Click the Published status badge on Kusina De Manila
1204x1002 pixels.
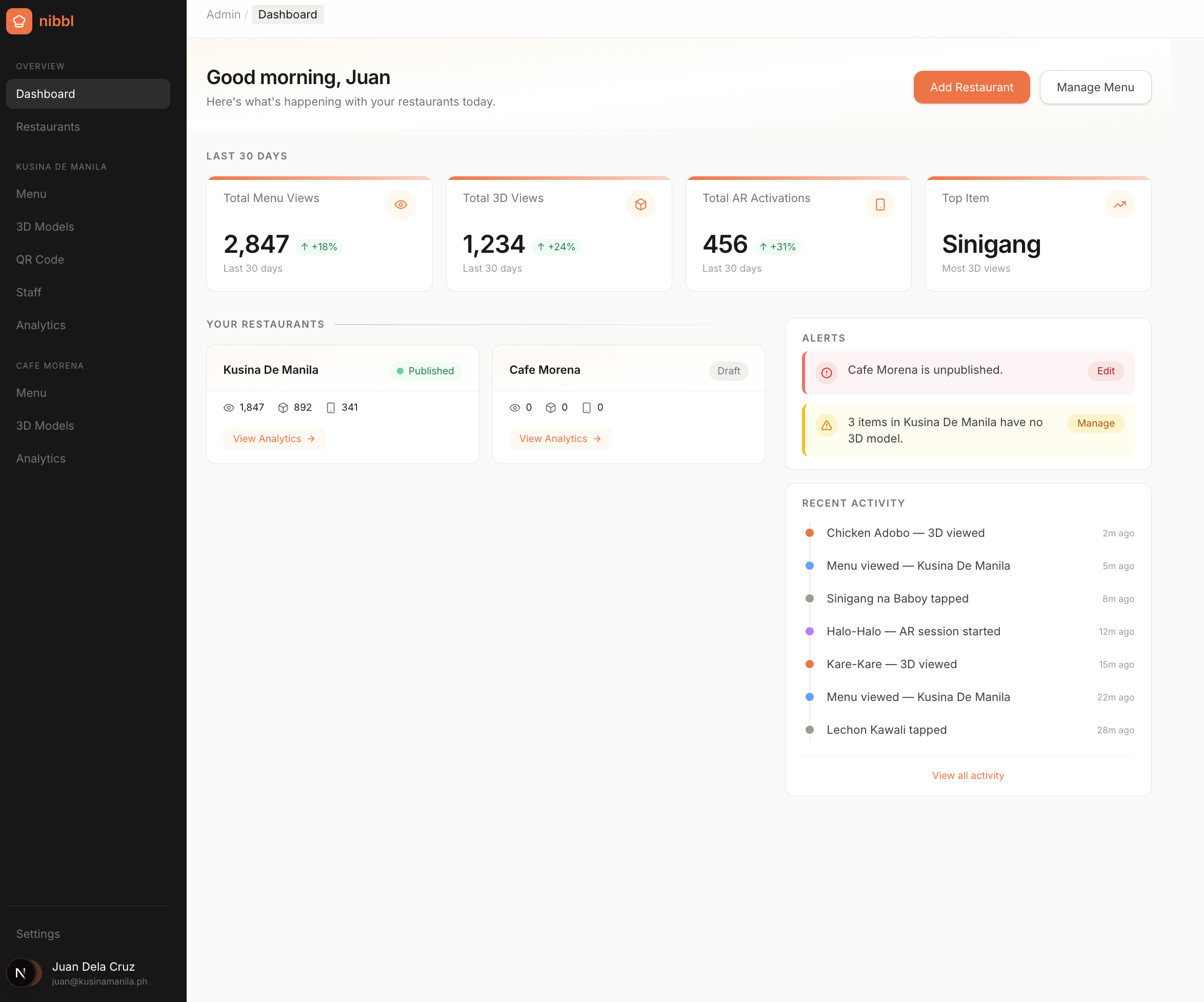(x=426, y=371)
